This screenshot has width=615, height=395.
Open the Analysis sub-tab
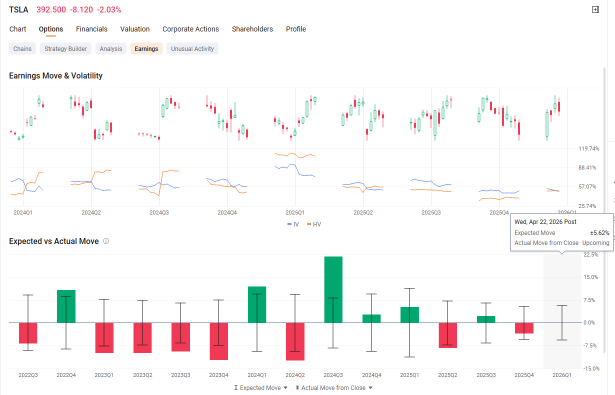[x=111, y=49]
